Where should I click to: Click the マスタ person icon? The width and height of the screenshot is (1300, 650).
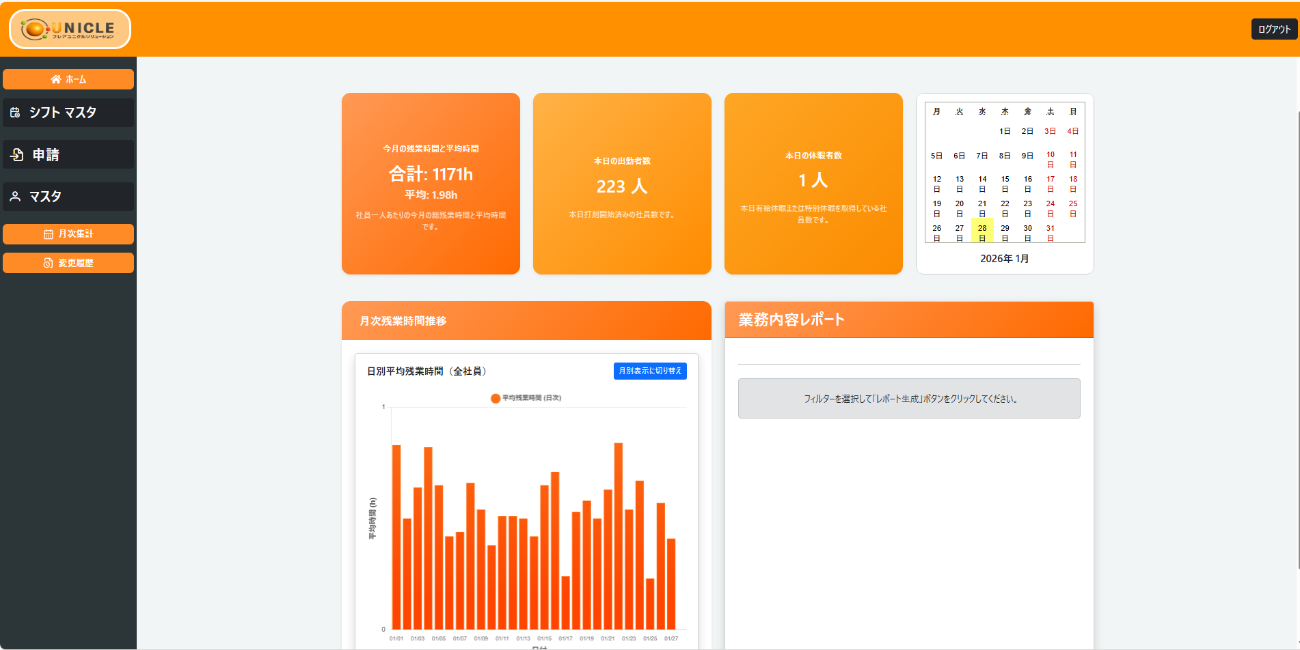click(14, 196)
